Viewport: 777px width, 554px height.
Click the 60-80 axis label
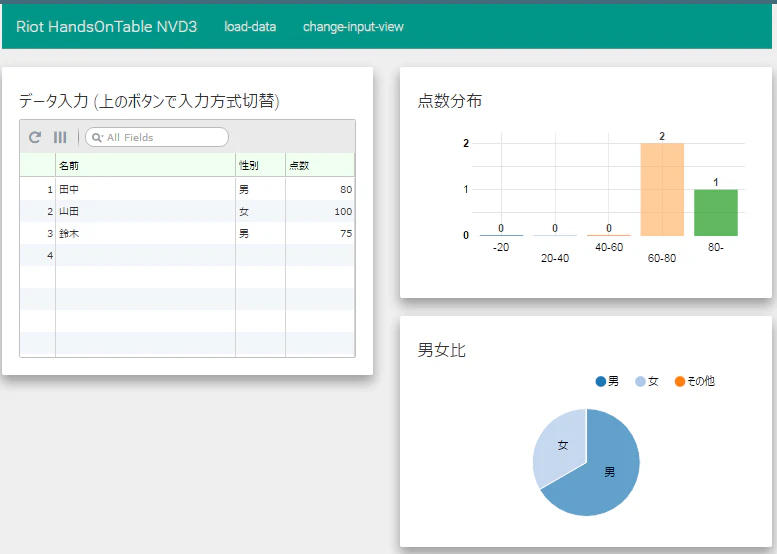(662, 258)
